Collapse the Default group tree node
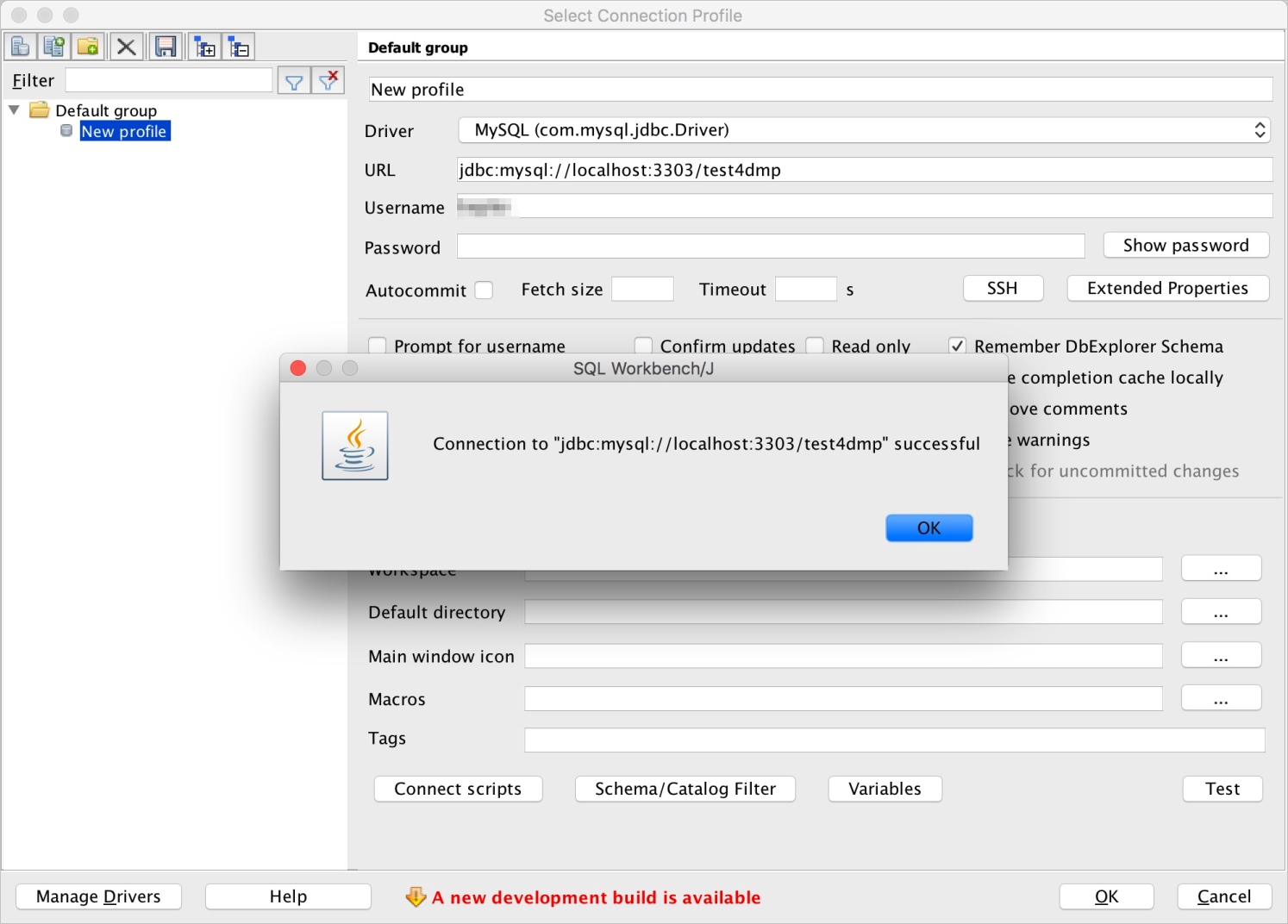Screen dimensions: 1288x924 pos(14,110)
